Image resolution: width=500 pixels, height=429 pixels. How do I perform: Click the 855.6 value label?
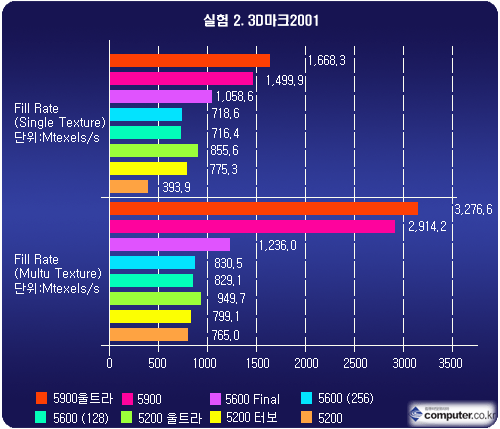coord(224,150)
